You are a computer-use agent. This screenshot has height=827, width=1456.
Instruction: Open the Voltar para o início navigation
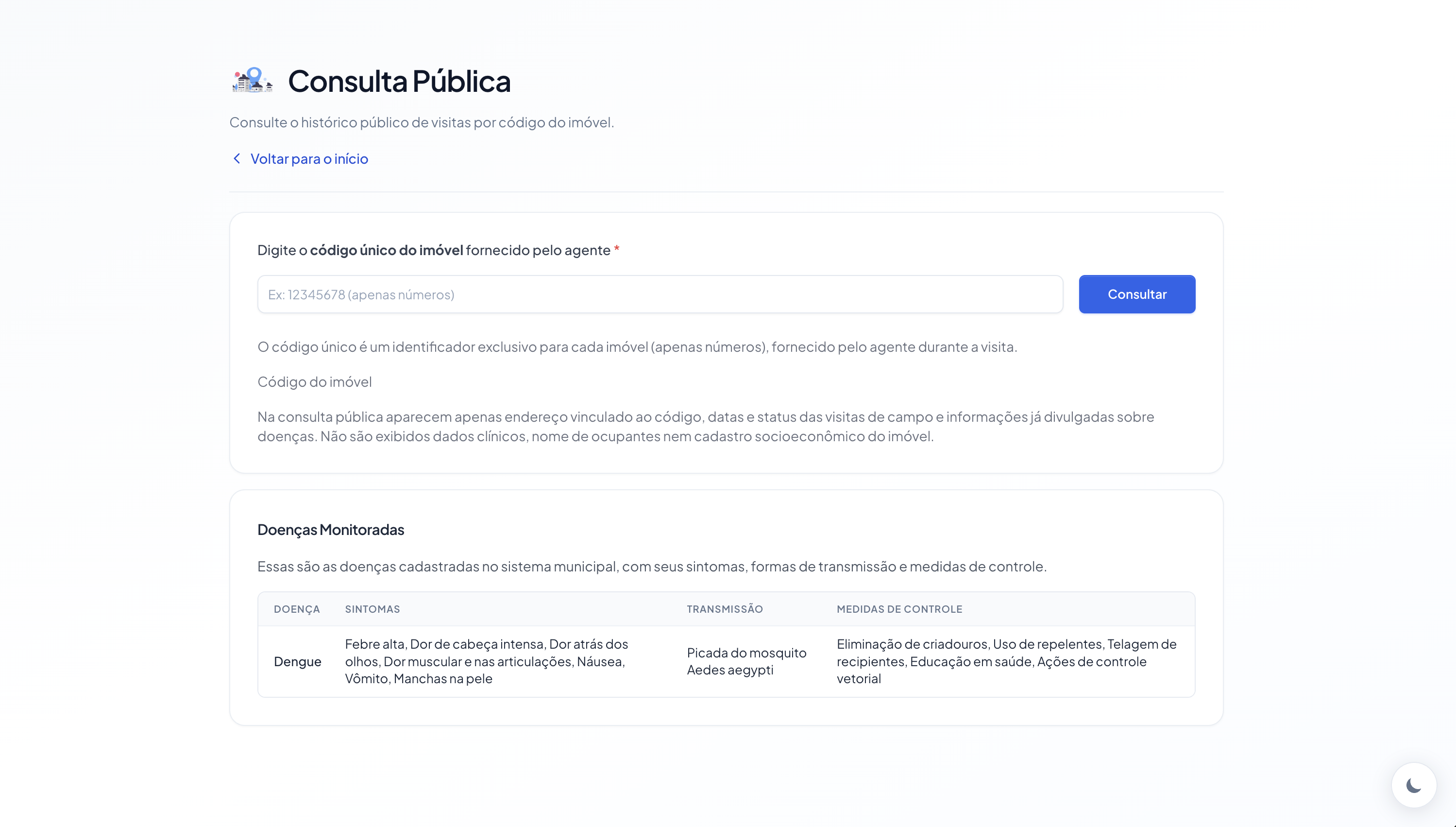(309, 158)
